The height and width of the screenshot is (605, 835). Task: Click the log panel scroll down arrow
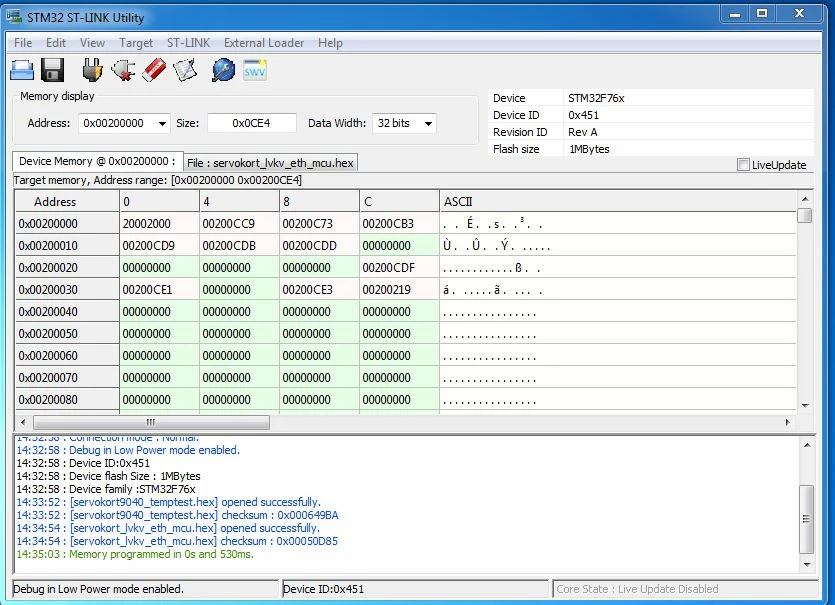tap(807, 565)
